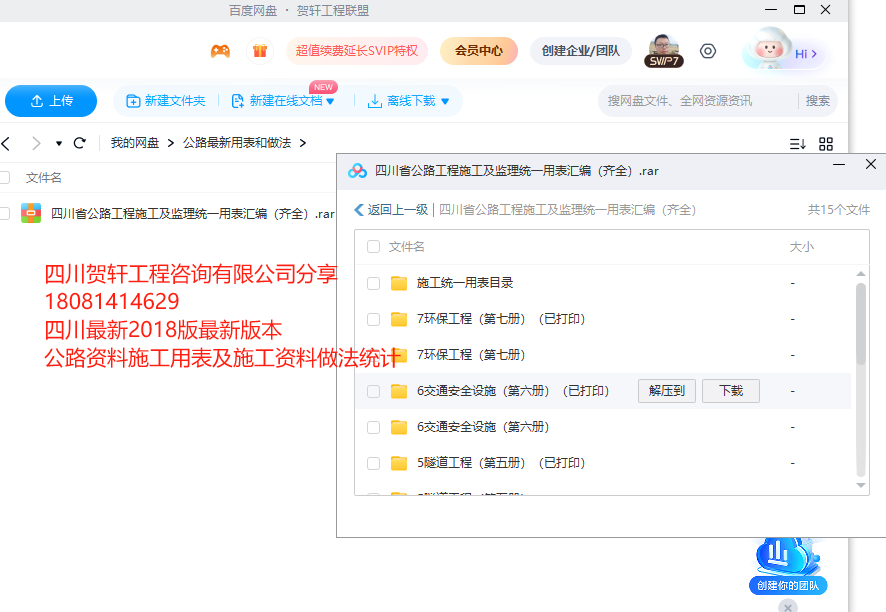886x612 pixels.
Task: Check the rar file row checkbox
Action: pyautogui.click(x=5, y=214)
